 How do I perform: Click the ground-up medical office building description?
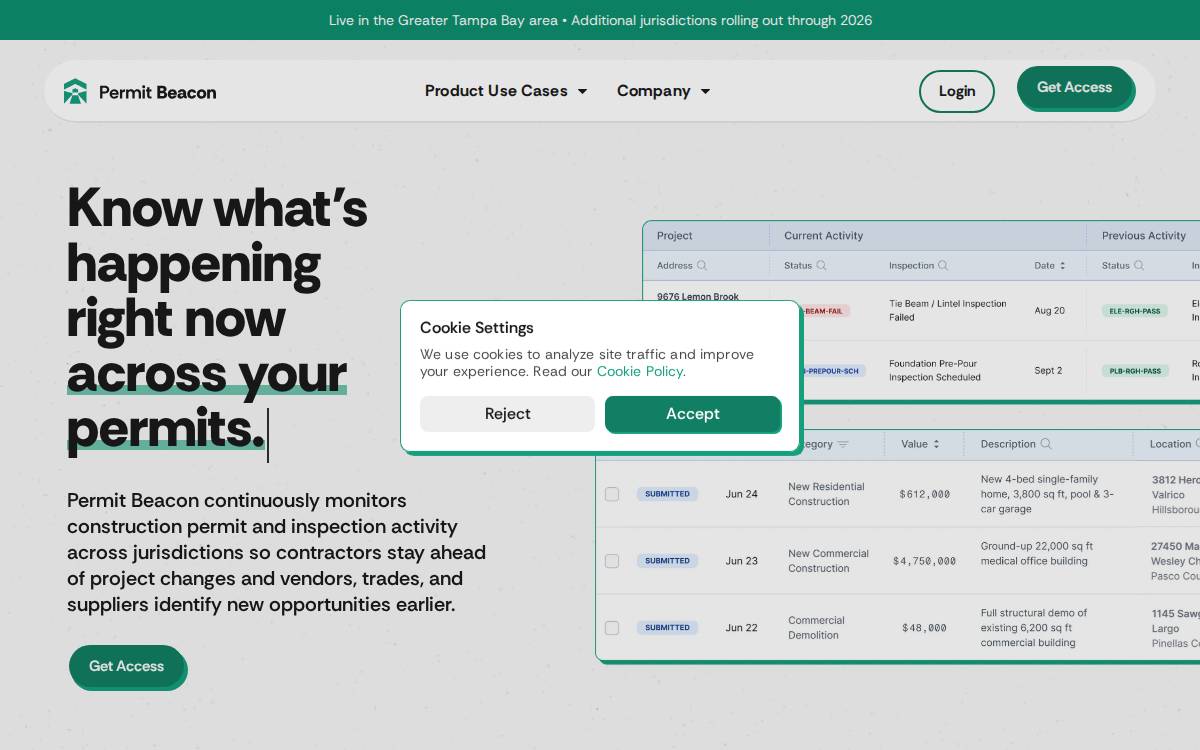point(1037,554)
